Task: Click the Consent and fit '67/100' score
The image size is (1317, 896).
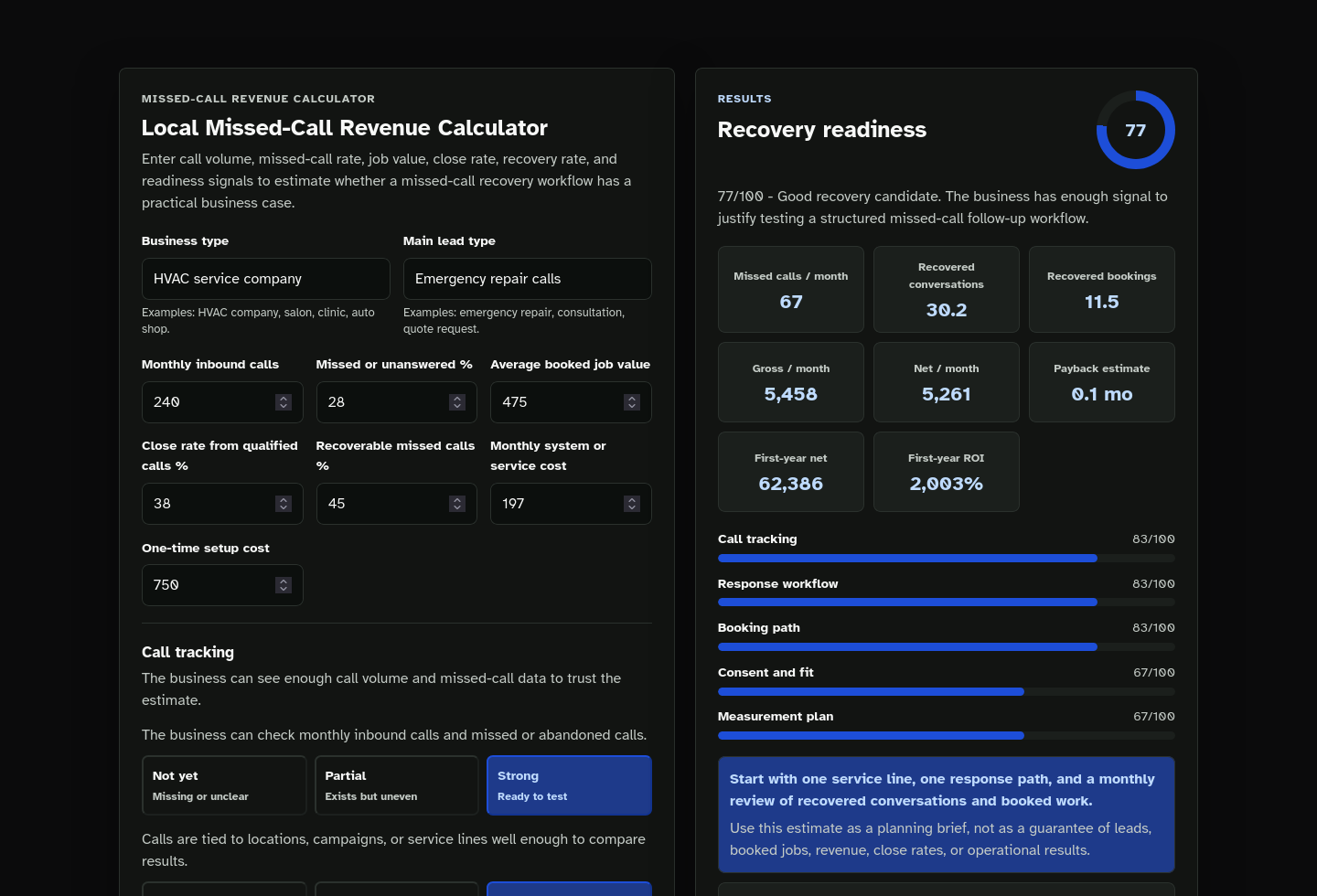Action: tap(1154, 673)
